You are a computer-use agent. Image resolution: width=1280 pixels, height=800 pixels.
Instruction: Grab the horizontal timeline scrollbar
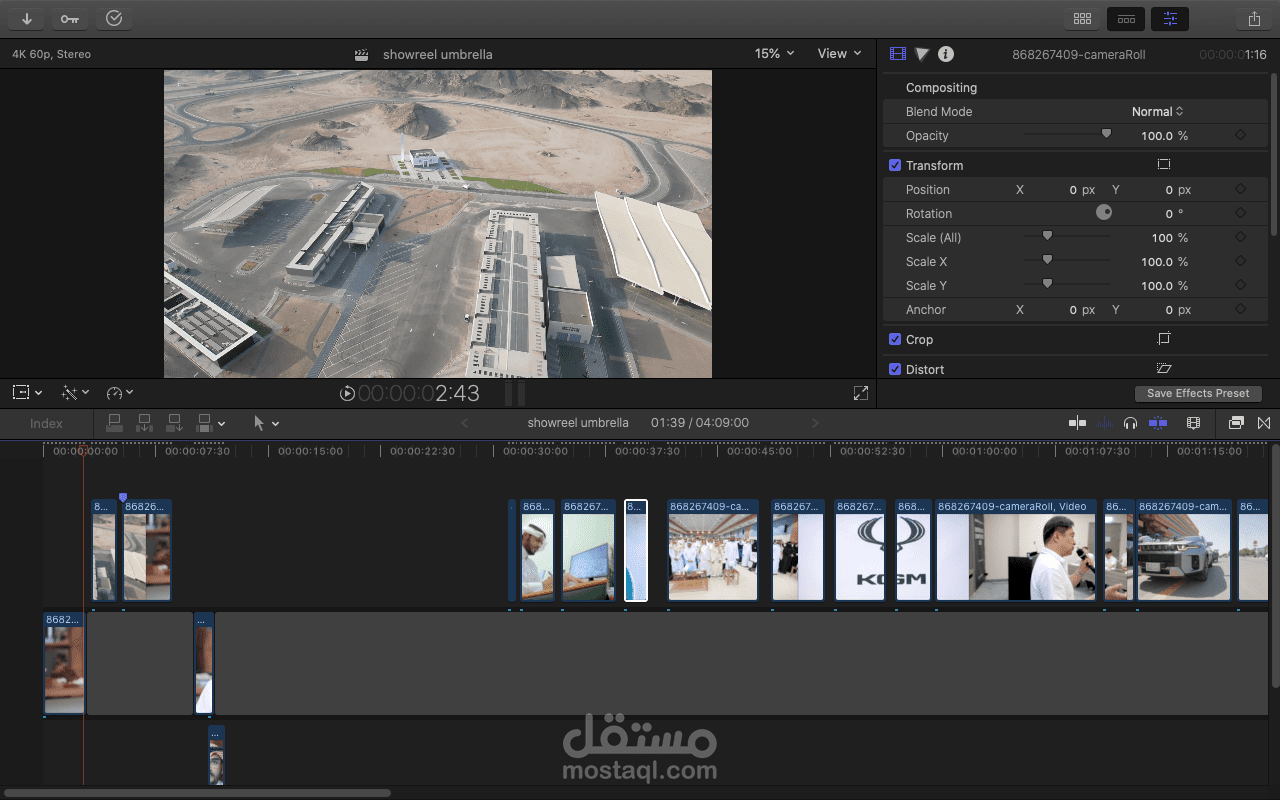click(198, 793)
